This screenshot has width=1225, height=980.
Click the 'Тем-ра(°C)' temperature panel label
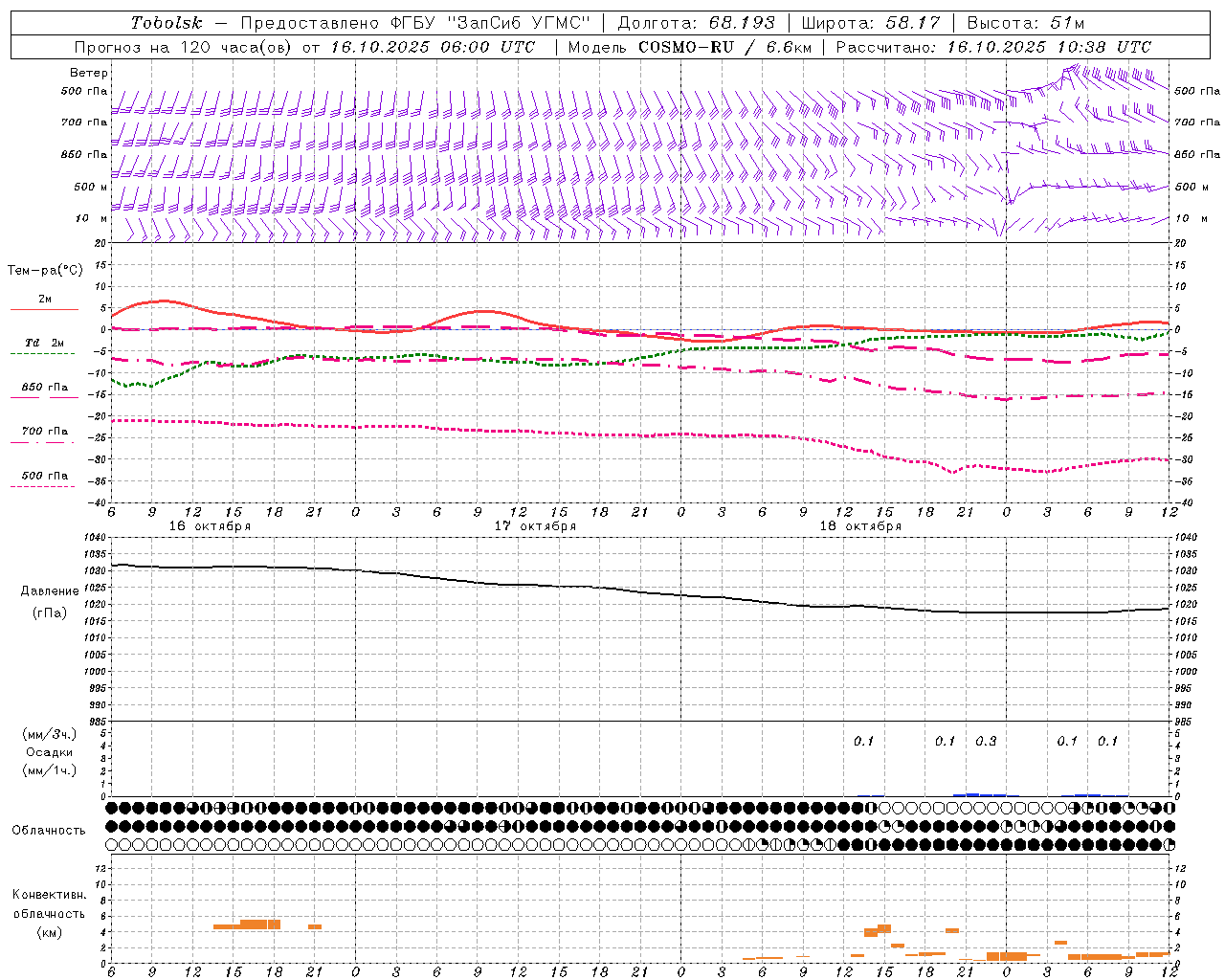coord(45,271)
